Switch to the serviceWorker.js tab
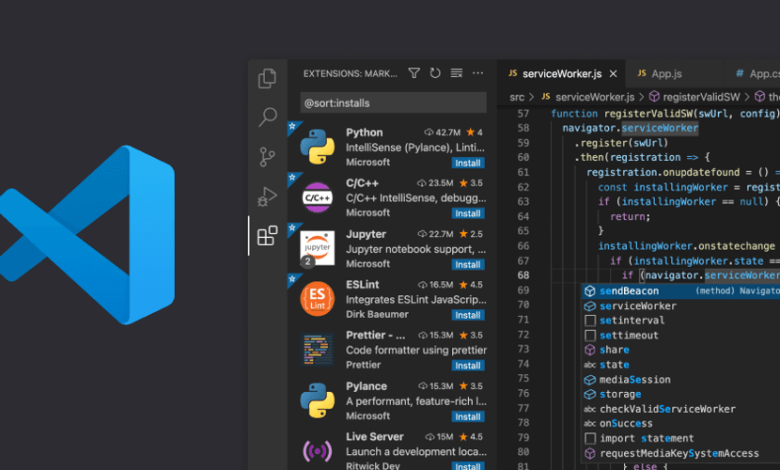780x470 pixels. 562,74
